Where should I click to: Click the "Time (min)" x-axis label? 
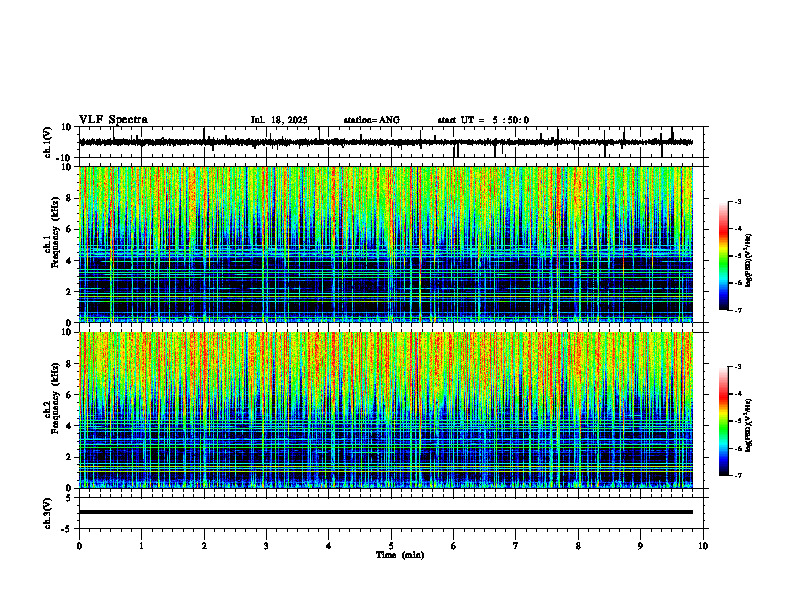point(400,555)
